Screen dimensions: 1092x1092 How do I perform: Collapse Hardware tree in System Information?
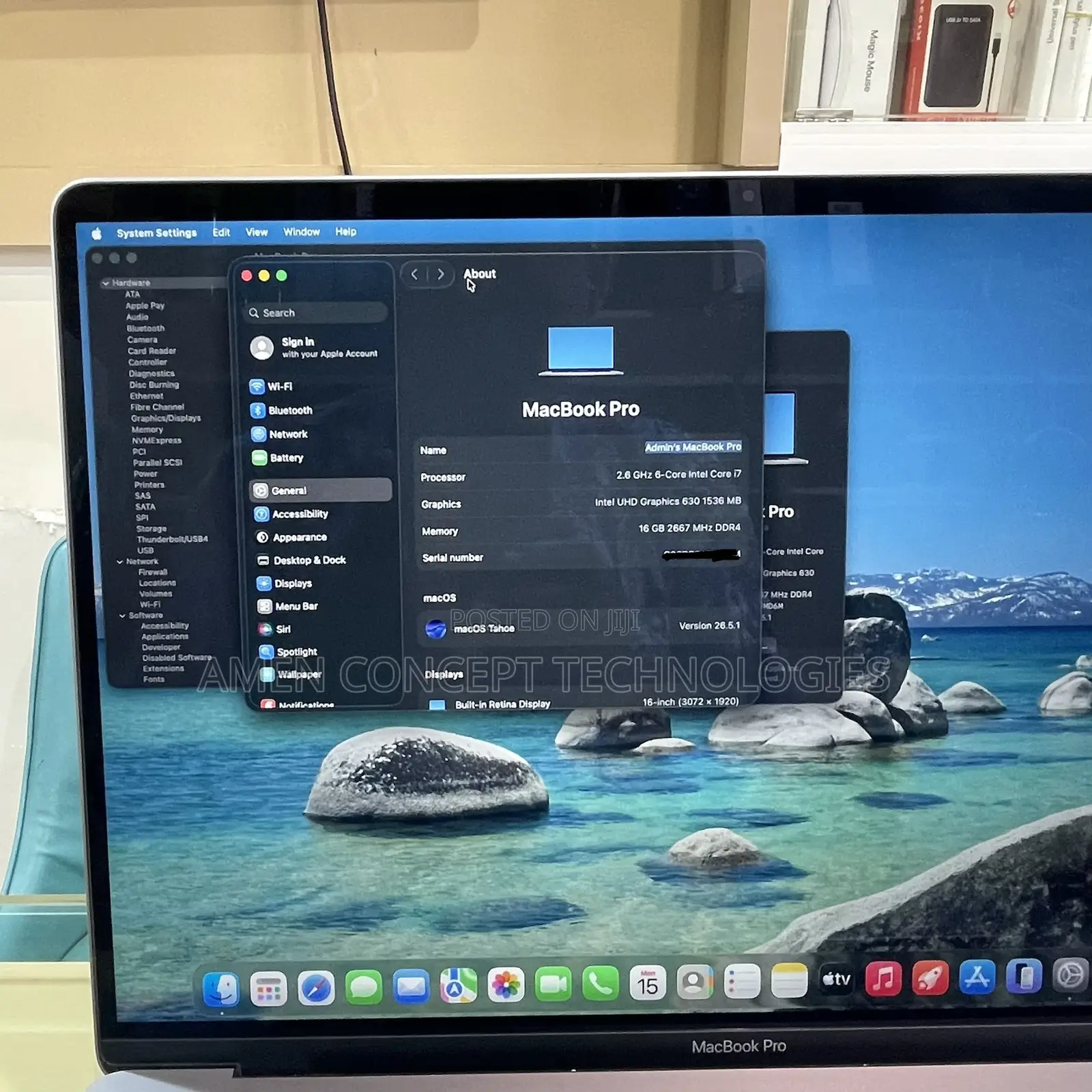click(x=106, y=283)
